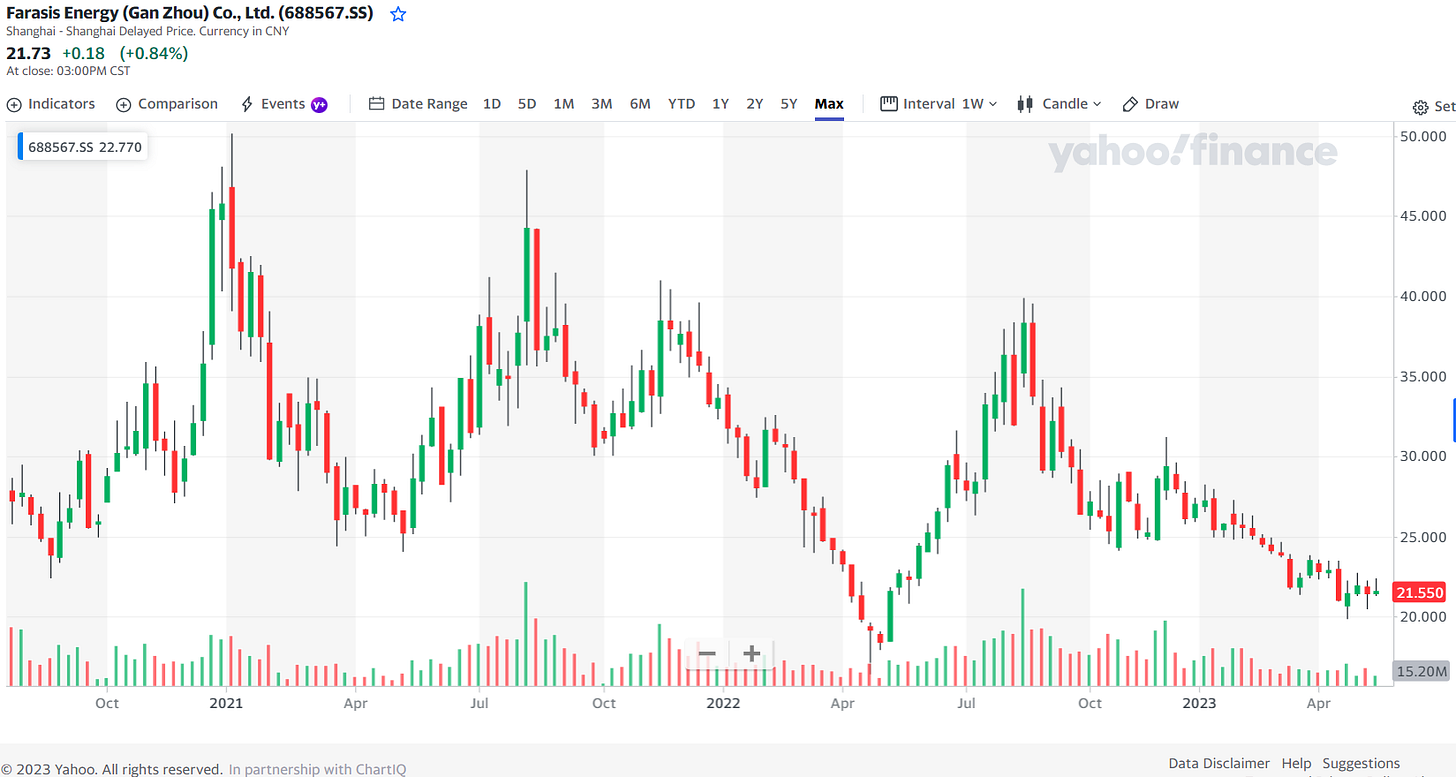Click the 45.000 price axis label
Viewport: 1456px width, 777px height.
(1421, 216)
